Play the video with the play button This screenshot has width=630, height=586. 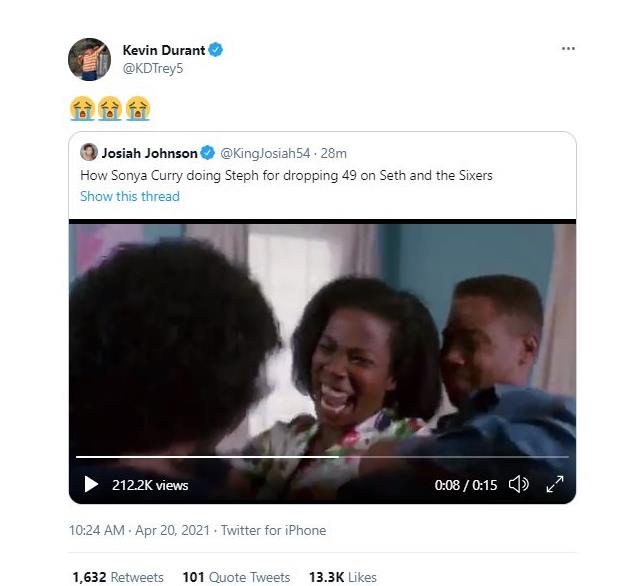[x=91, y=485]
